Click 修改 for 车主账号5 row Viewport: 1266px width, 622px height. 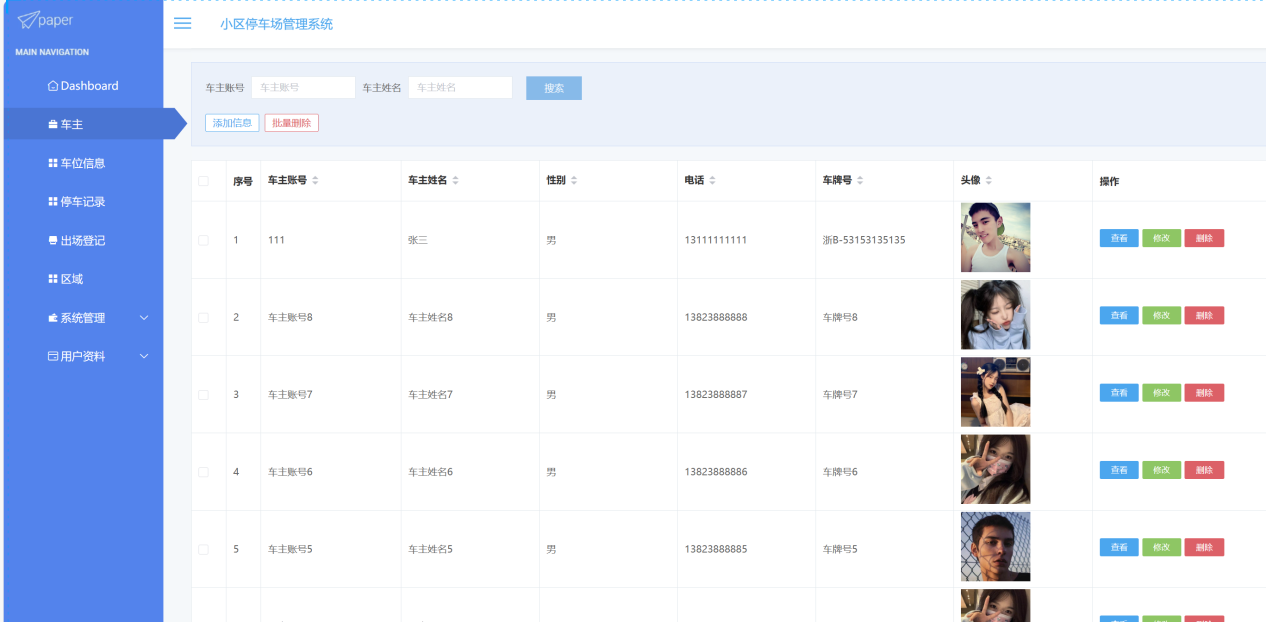coord(1162,547)
